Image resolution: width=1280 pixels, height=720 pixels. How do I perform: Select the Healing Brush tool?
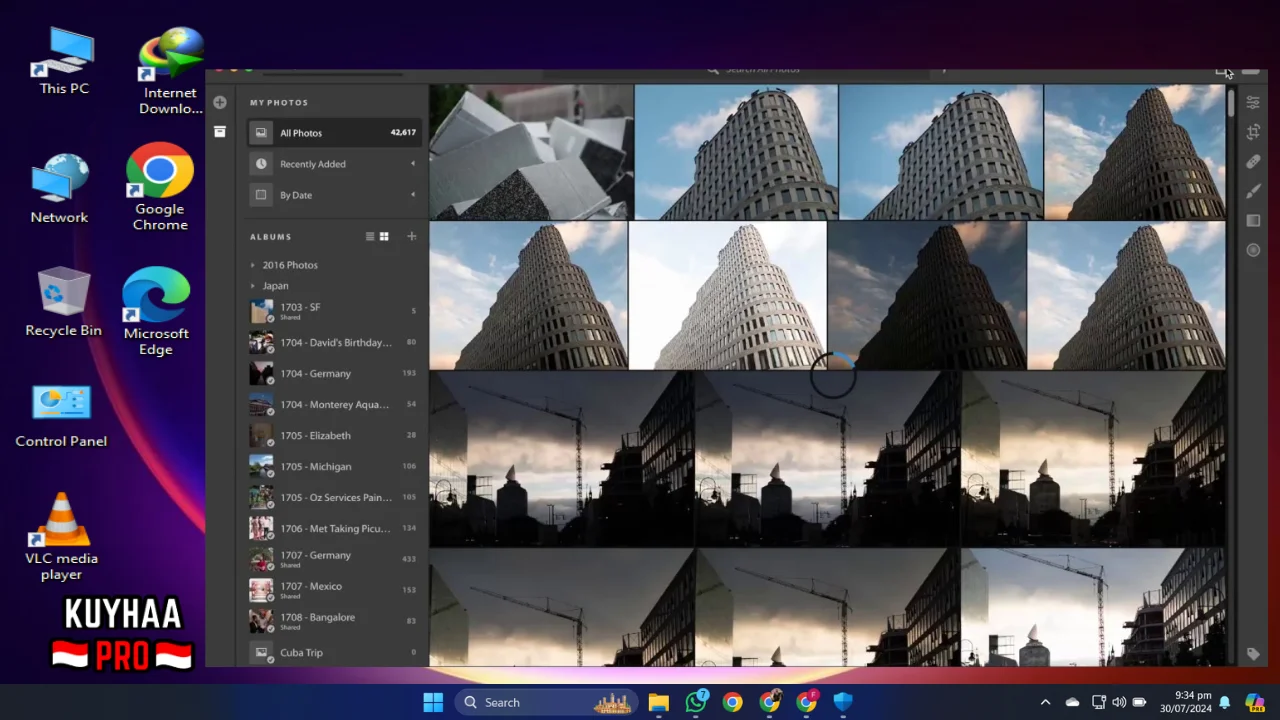click(x=1253, y=161)
